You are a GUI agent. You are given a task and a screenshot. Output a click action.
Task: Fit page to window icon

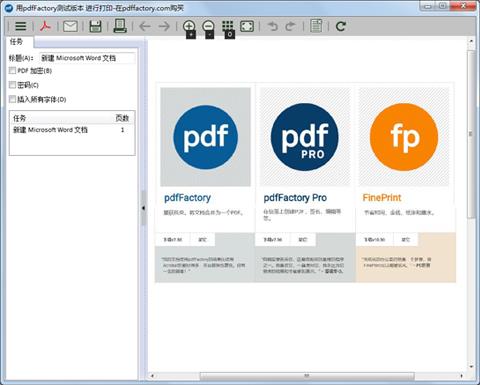[x=247, y=26]
